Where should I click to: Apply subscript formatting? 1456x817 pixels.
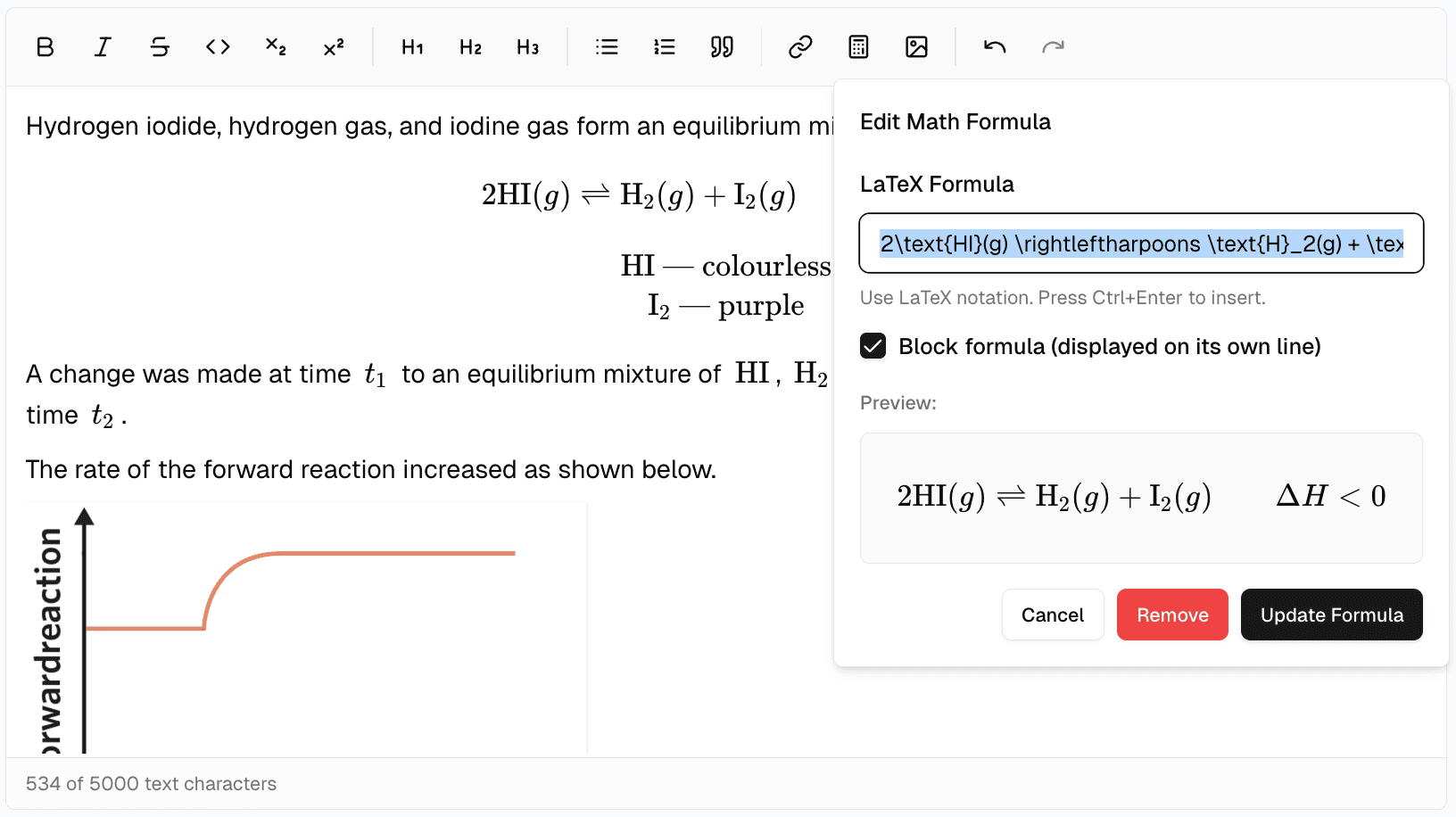pyautogui.click(x=275, y=46)
